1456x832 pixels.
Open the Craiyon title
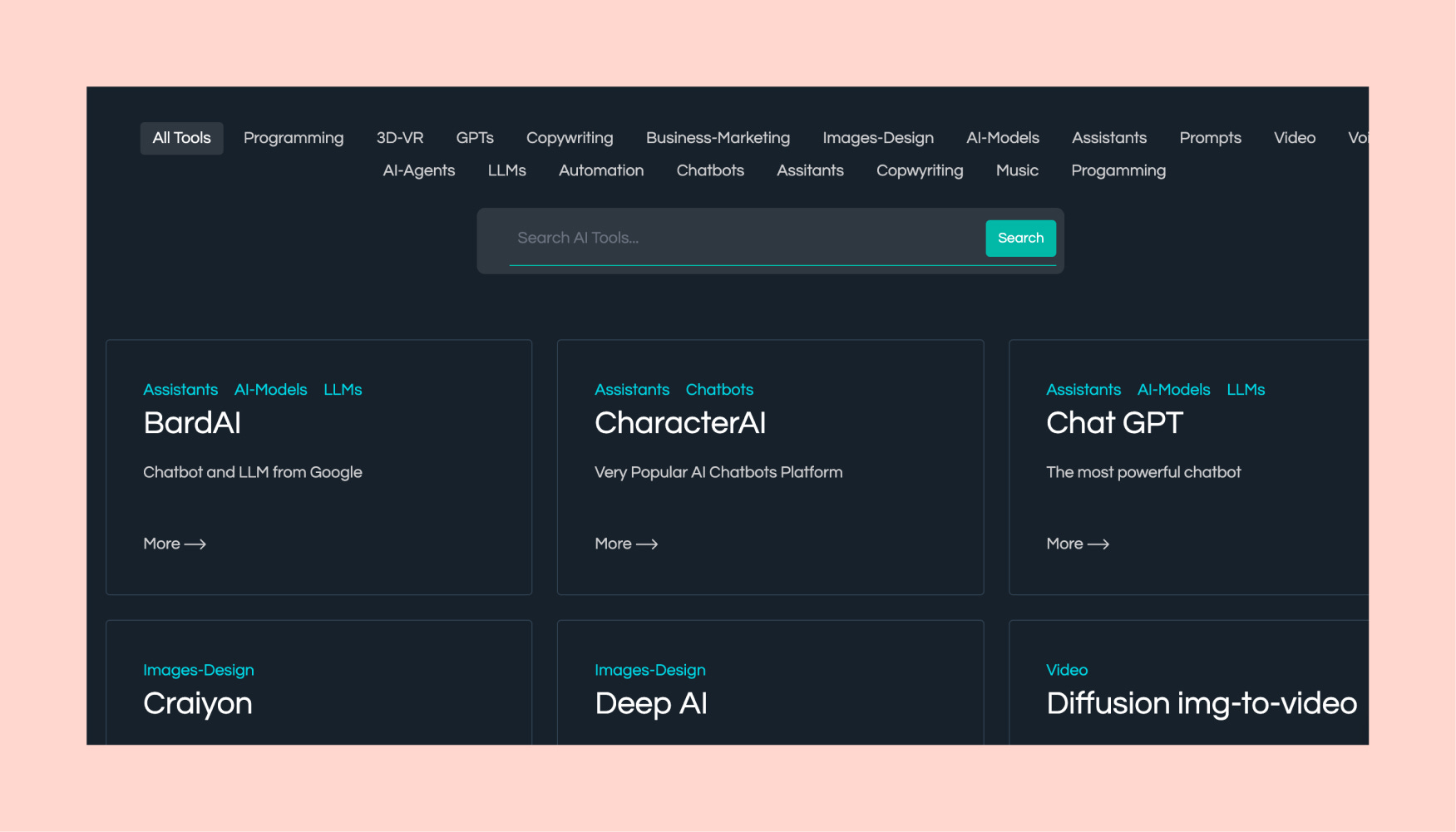[x=198, y=704]
